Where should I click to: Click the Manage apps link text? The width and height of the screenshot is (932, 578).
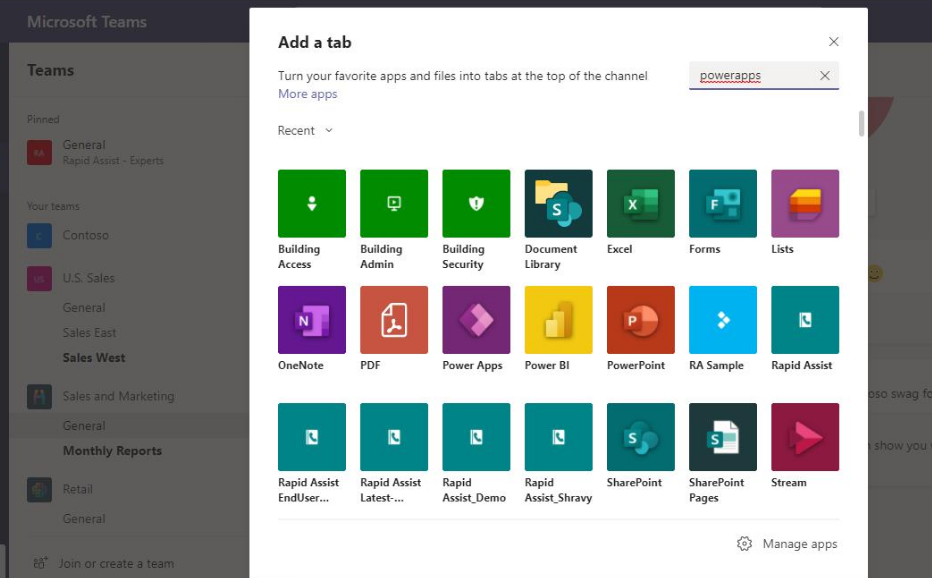(799, 544)
